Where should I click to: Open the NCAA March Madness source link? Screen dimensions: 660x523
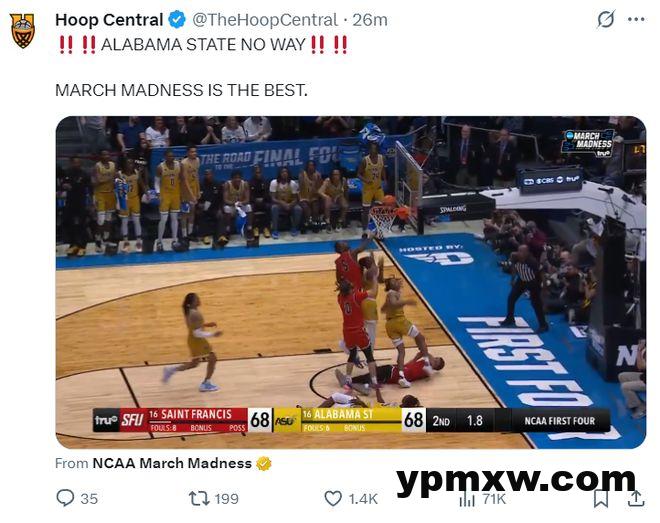(172, 463)
